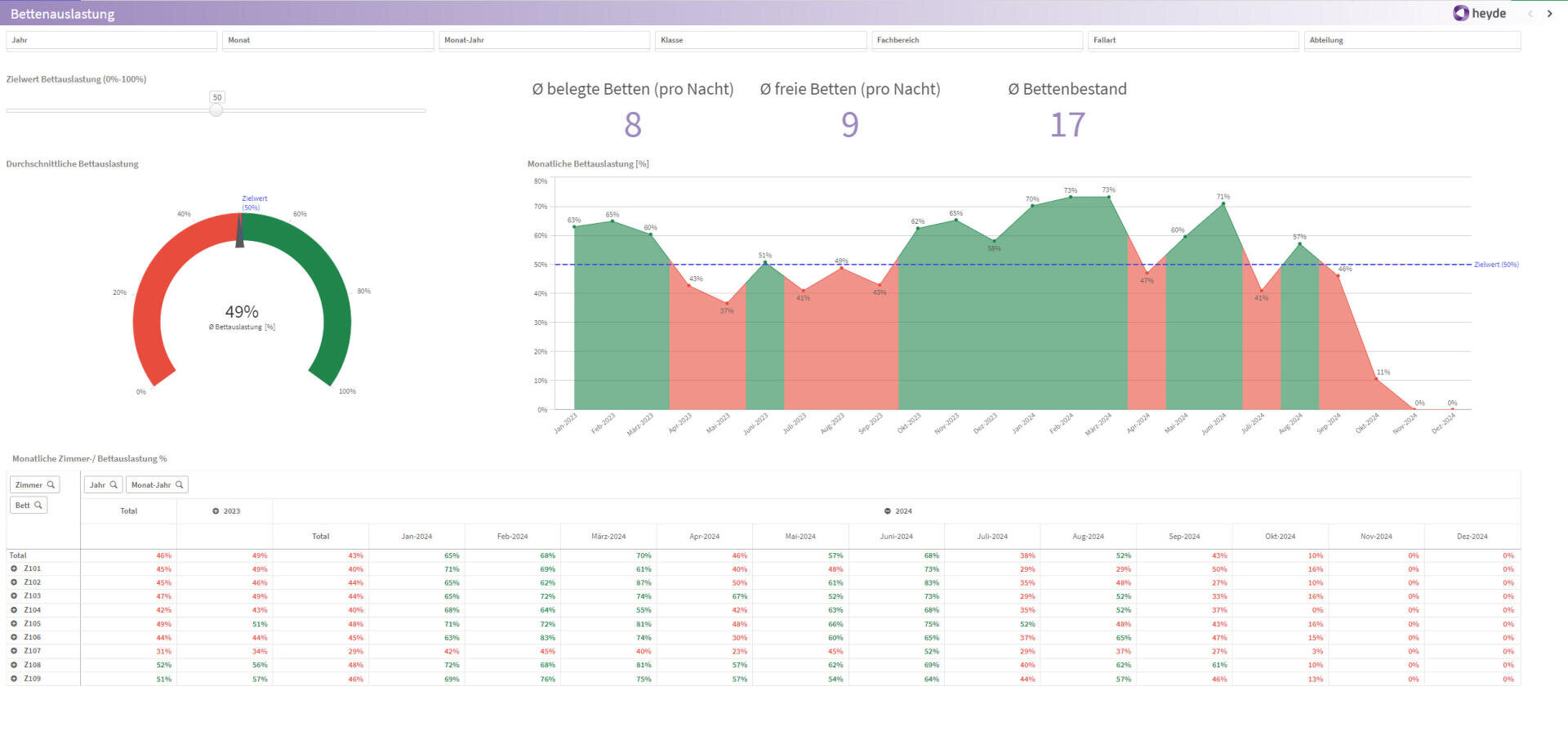Click the Monat-Jahr search icon in the table
Image resolution: width=1568 pixels, height=749 pixels.
(x=180, y=484)
